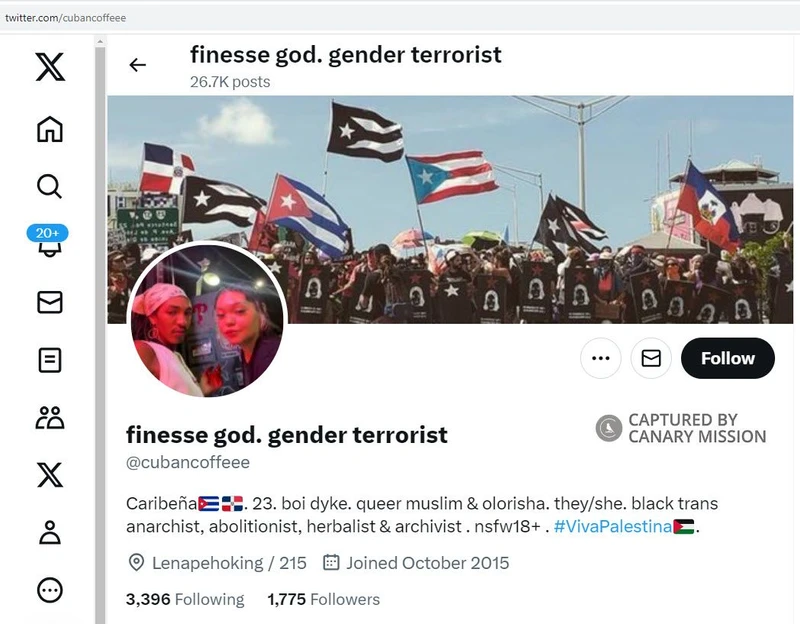Open Premium X icon in lower sidebar
Image resolution: width=800 pixels, height=624 pixels.
[x=50, y=475]
